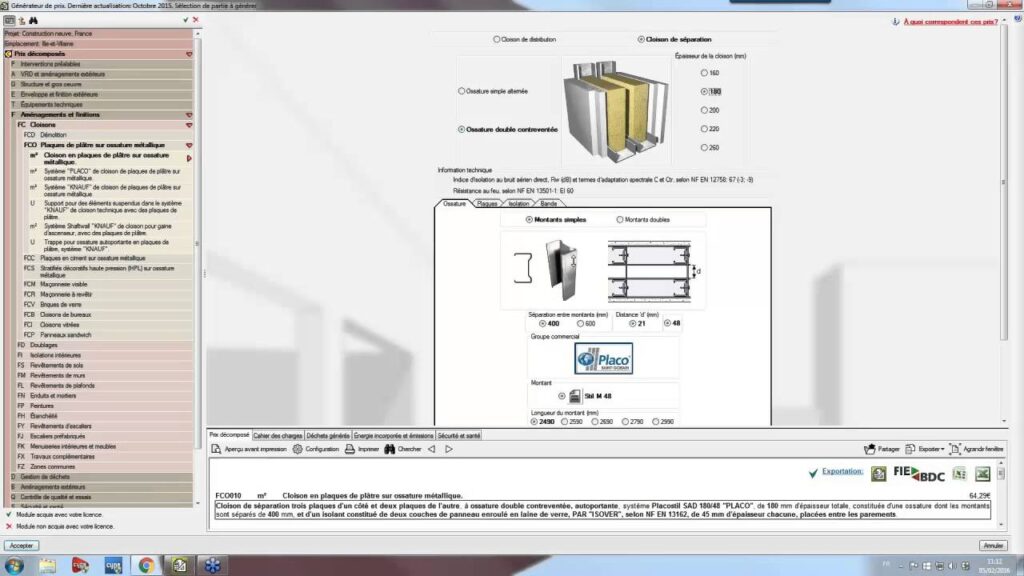Click the green checkmark icon above the tree
Screen dimensions: 1024x576
tap(185, 20)
